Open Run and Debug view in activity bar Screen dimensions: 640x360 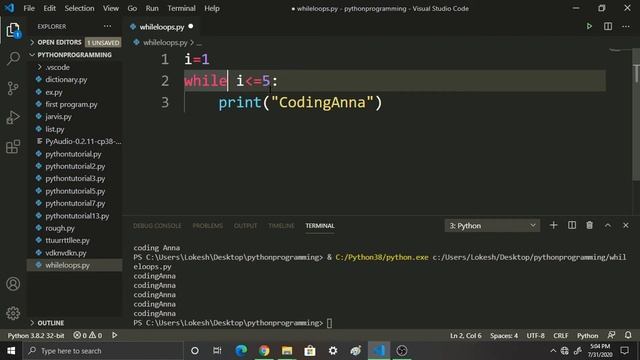click(13, 118)
